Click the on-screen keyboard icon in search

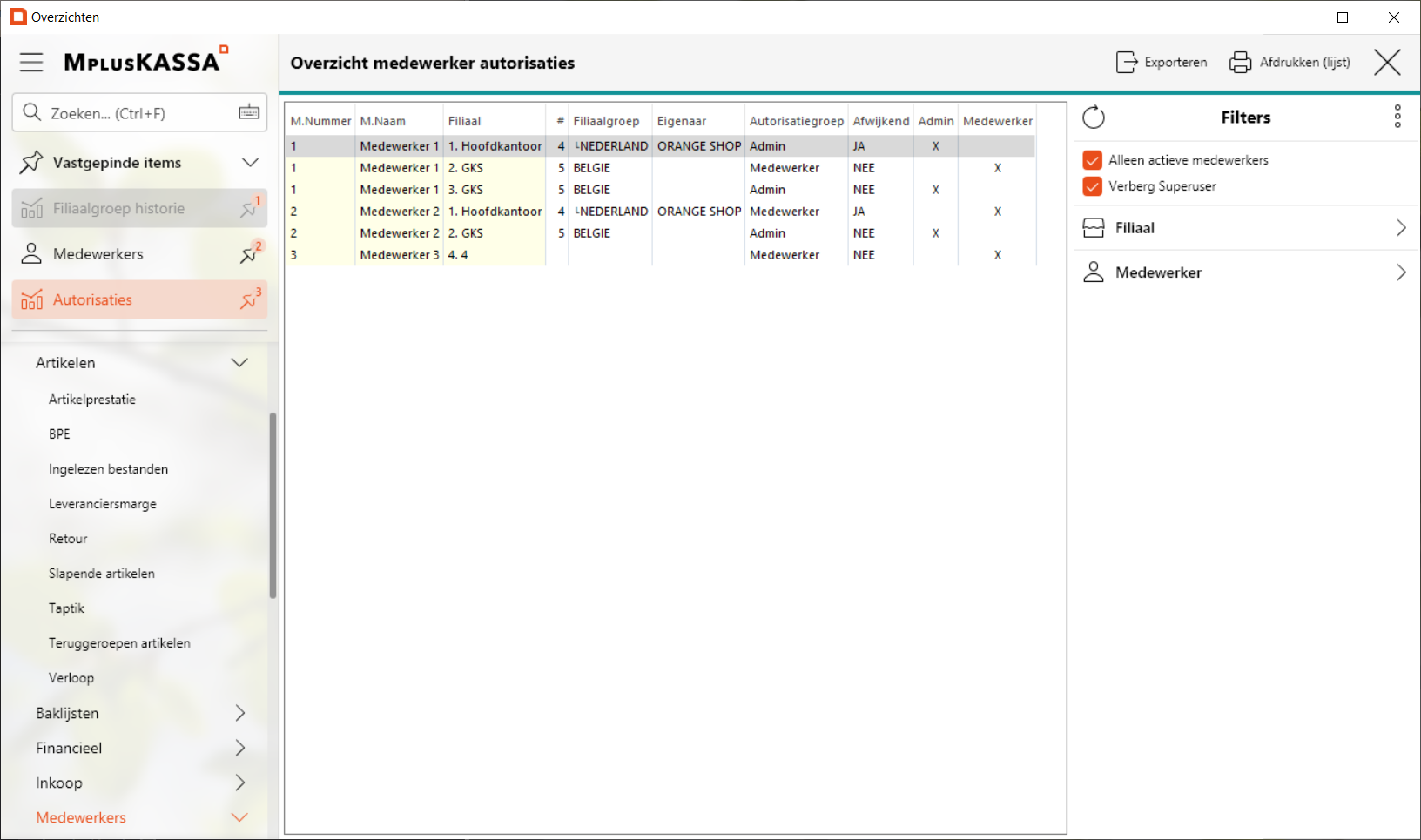click(249, 112)
